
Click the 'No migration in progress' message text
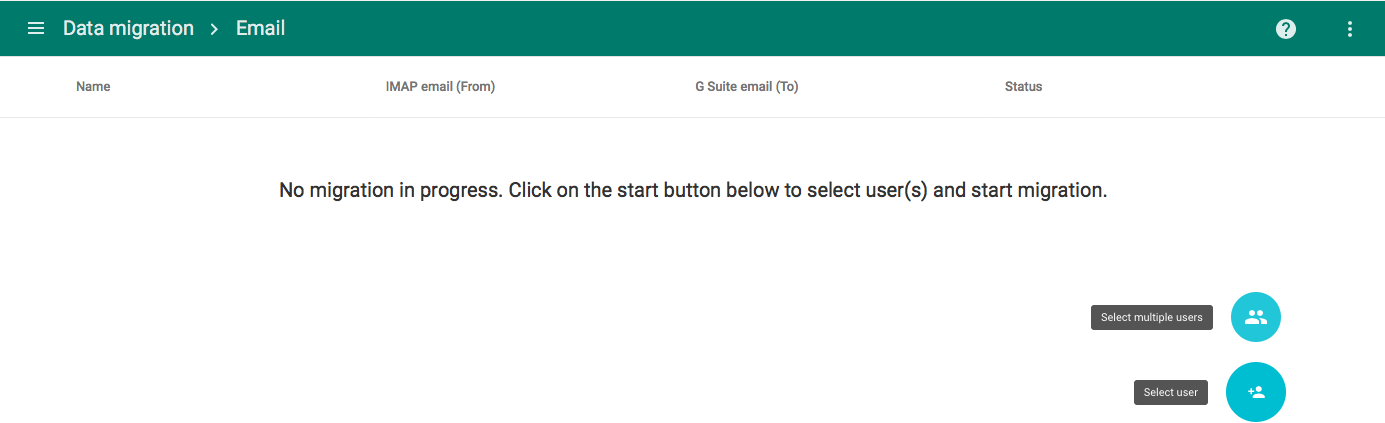(693, 190)
